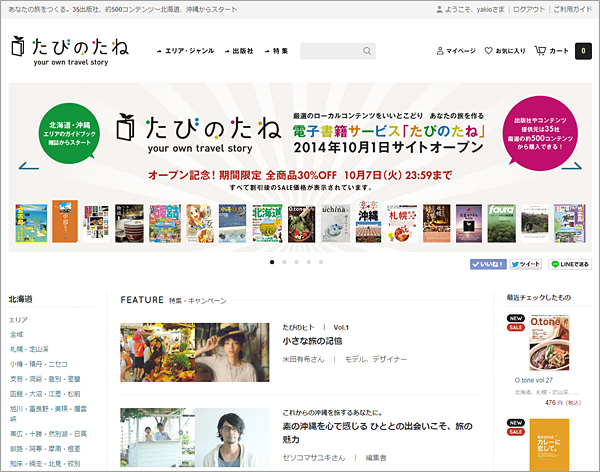Click the 小さな旅の記憶 feature photo

194,352
